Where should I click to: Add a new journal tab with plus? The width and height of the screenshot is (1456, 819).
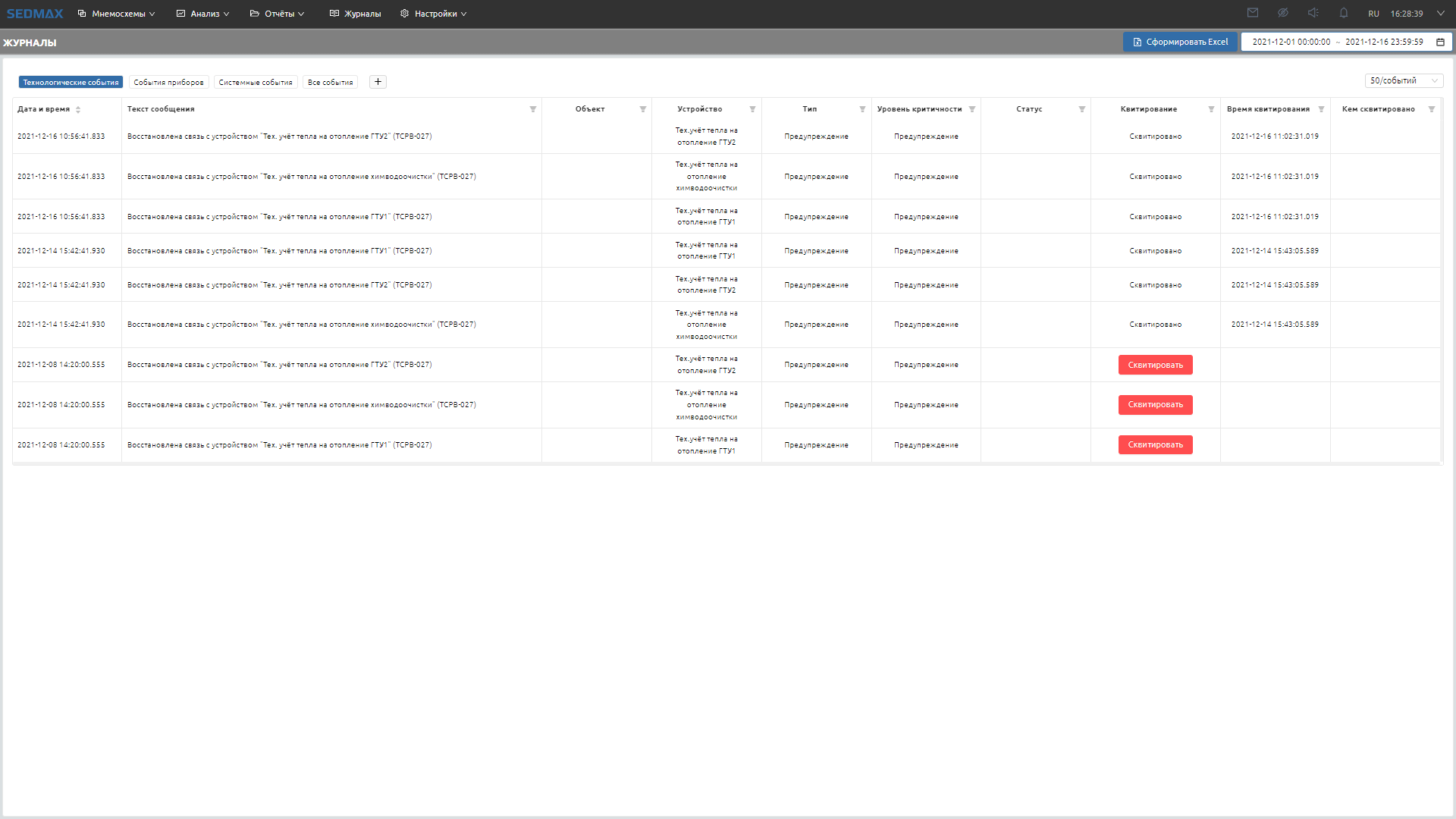pos(378,82)
